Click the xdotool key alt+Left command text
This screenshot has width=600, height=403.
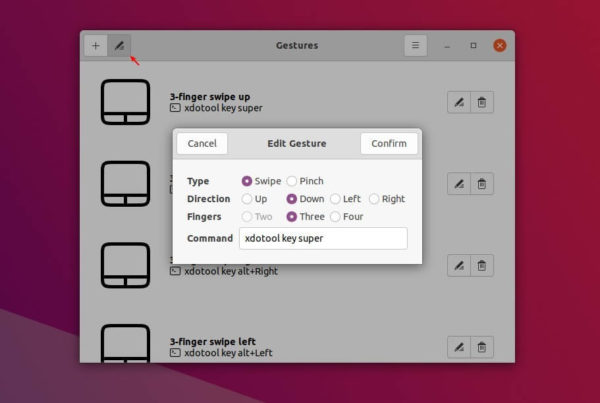click(x=228, y=352)
